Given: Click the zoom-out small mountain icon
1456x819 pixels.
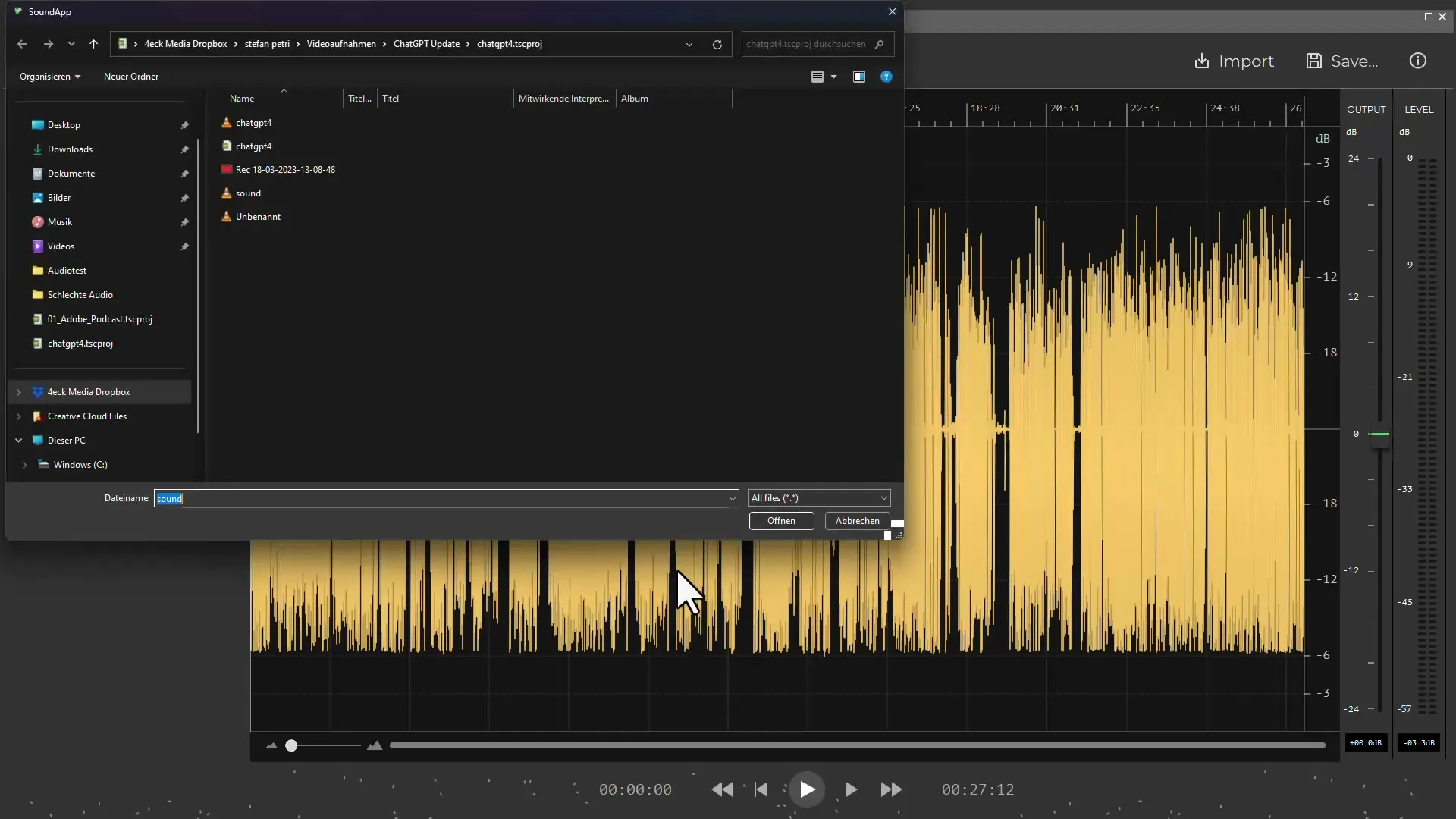Looking at the screenshot, I should pyautogui.click(x=271, y=746).
